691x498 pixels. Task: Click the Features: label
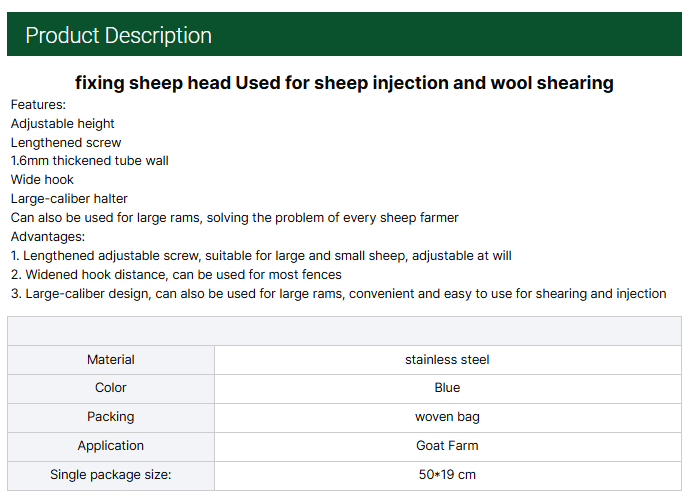point(38,105)
